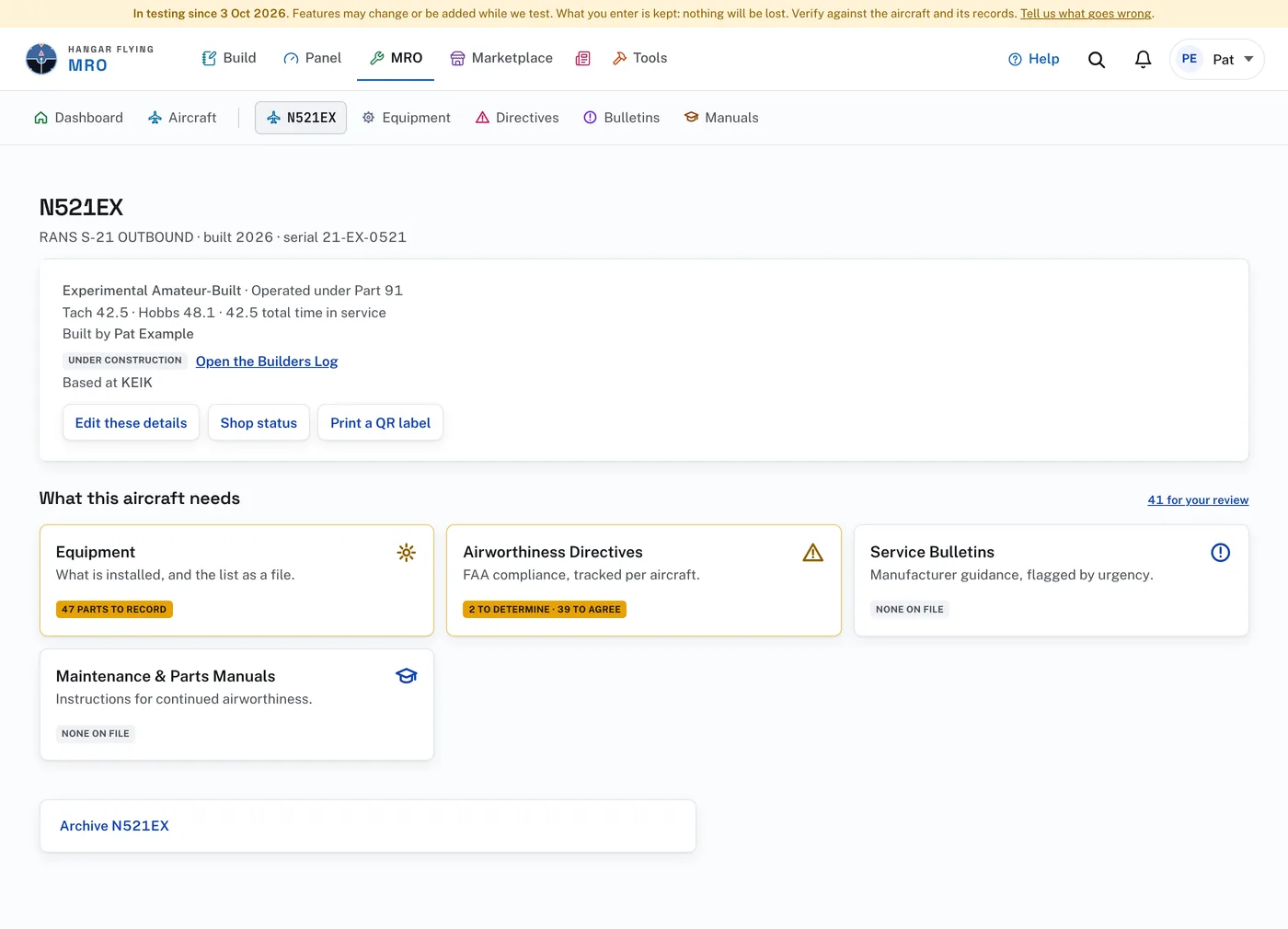Expand the Pat account dropdown arrow
The image size is (1288, 929).
(x=1248, y=59)
